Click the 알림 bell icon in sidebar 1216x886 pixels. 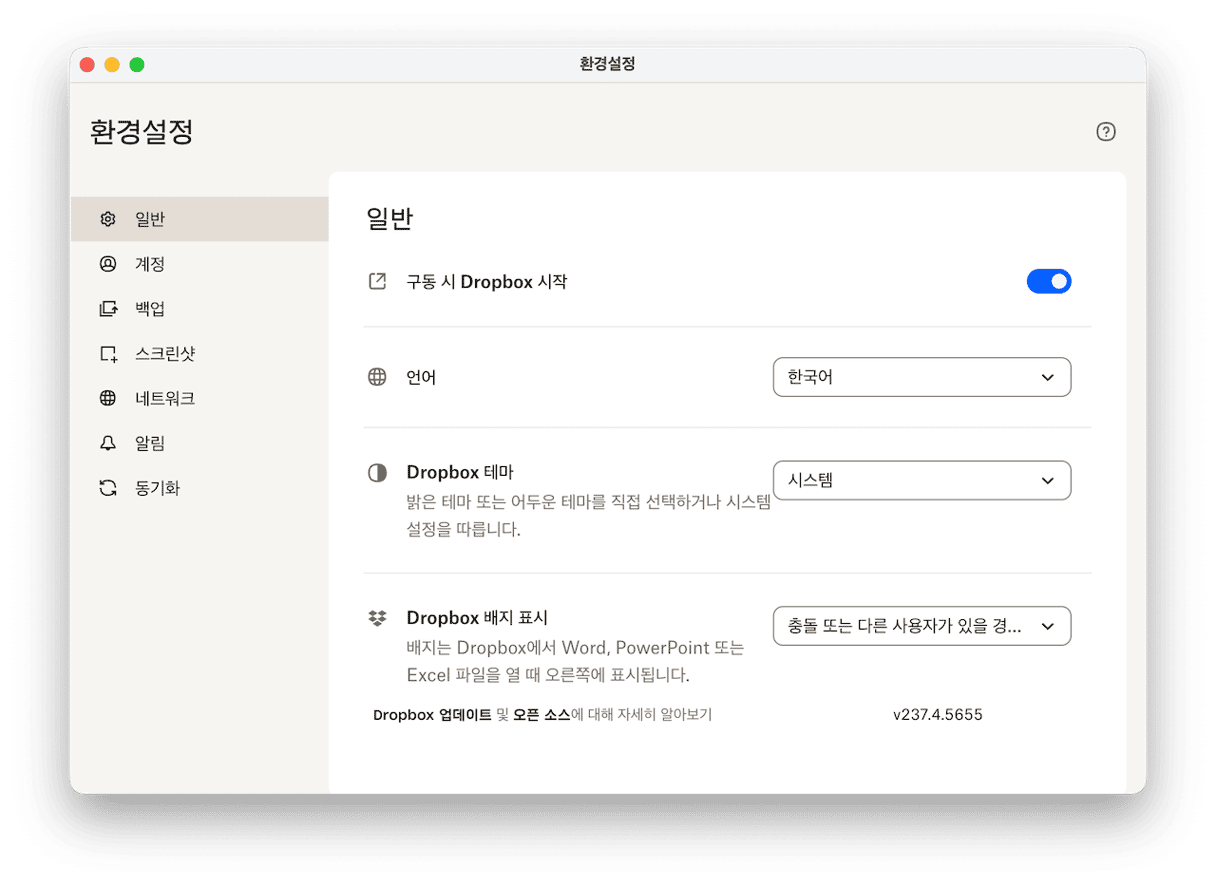(x=108, y=444)
